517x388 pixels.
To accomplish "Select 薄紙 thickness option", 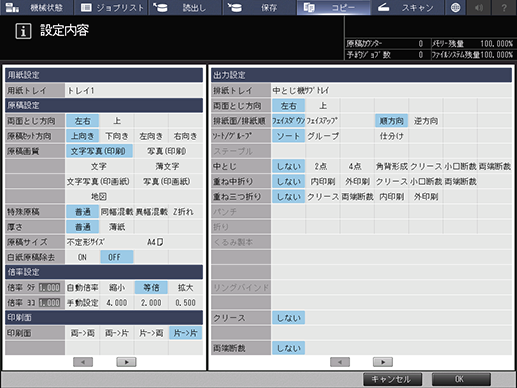I will [117, 227].
